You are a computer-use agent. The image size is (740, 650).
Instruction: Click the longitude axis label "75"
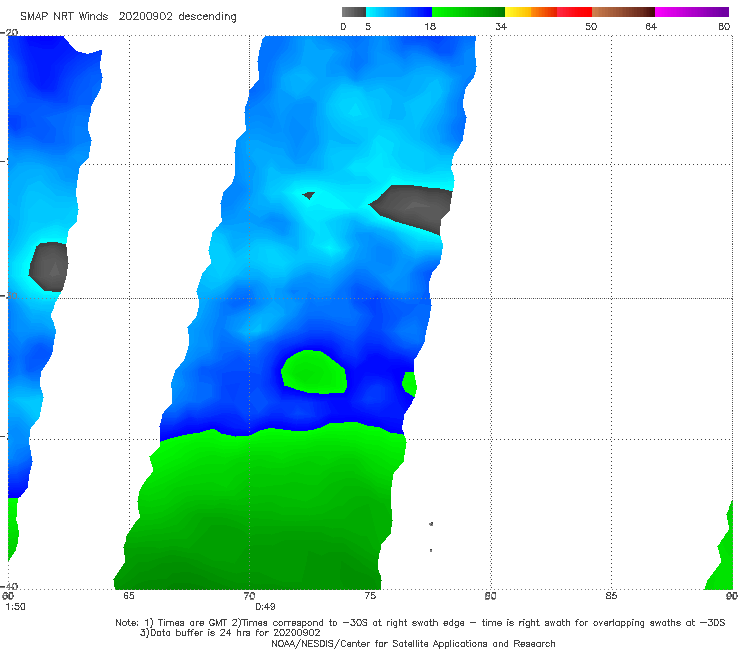(370, 596)
